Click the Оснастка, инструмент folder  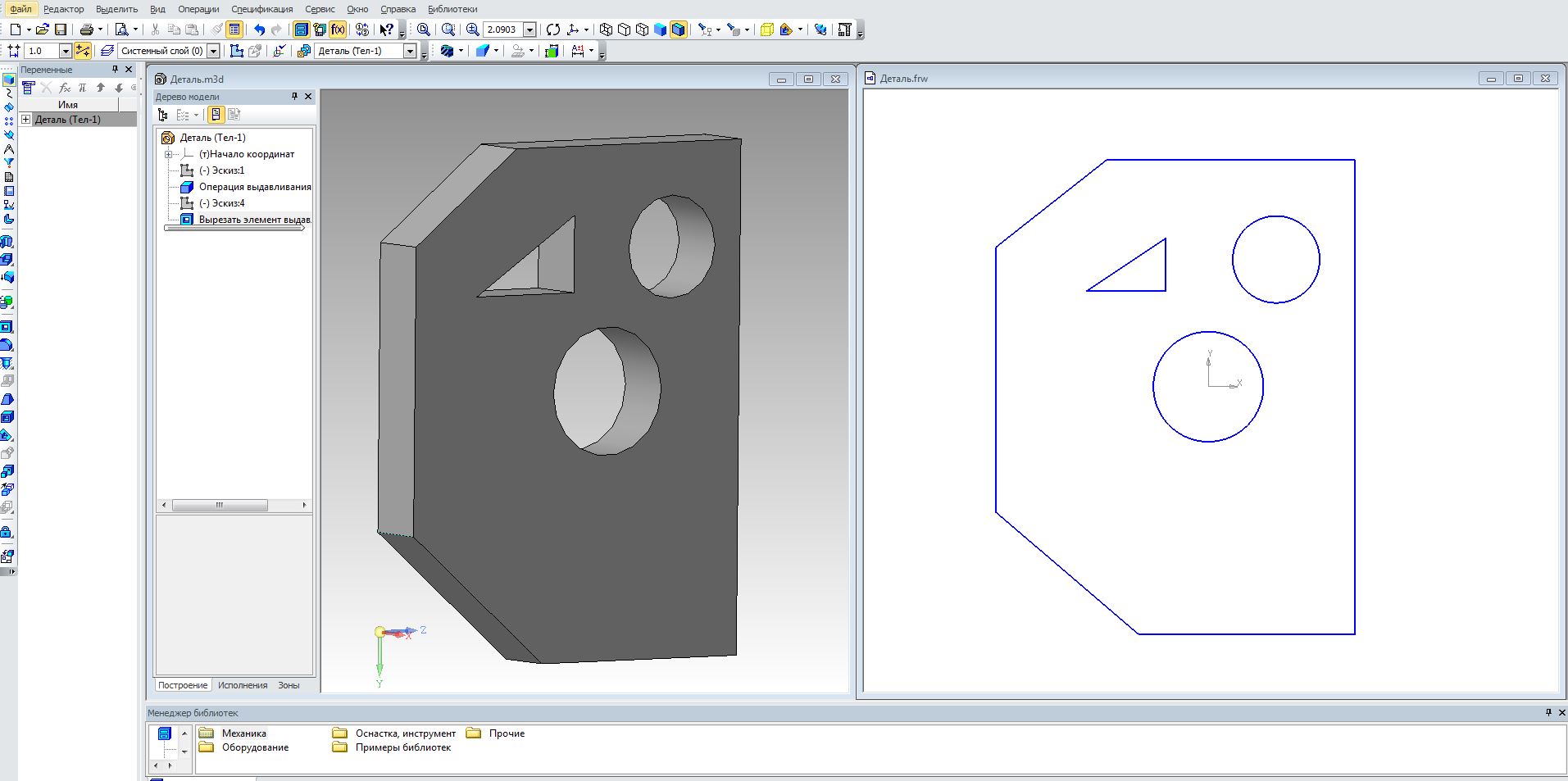394,733
